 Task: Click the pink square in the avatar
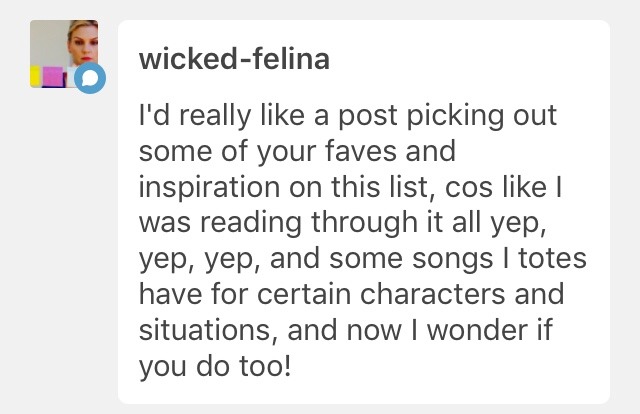[53, 76]
